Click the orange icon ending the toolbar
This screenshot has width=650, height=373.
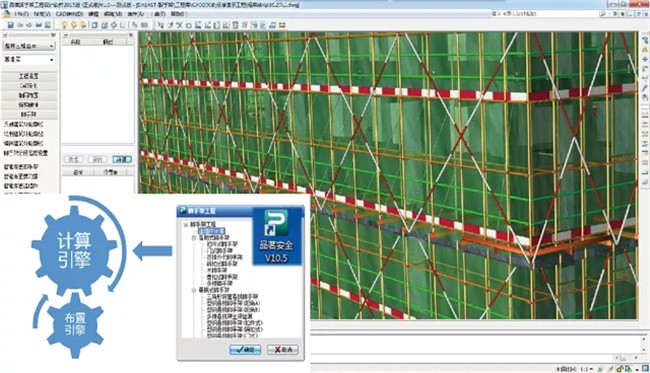tap(282, 25)
